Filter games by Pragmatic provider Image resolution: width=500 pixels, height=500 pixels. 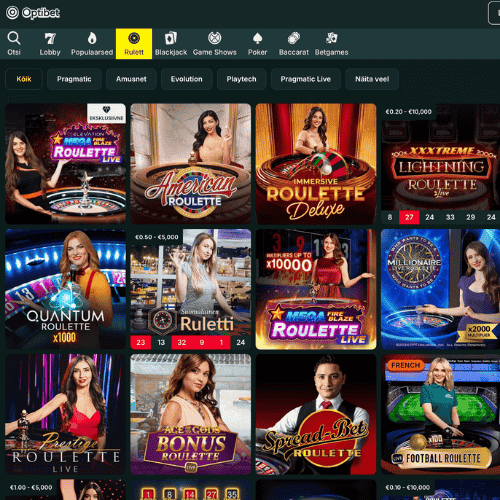tap(74, 79)
